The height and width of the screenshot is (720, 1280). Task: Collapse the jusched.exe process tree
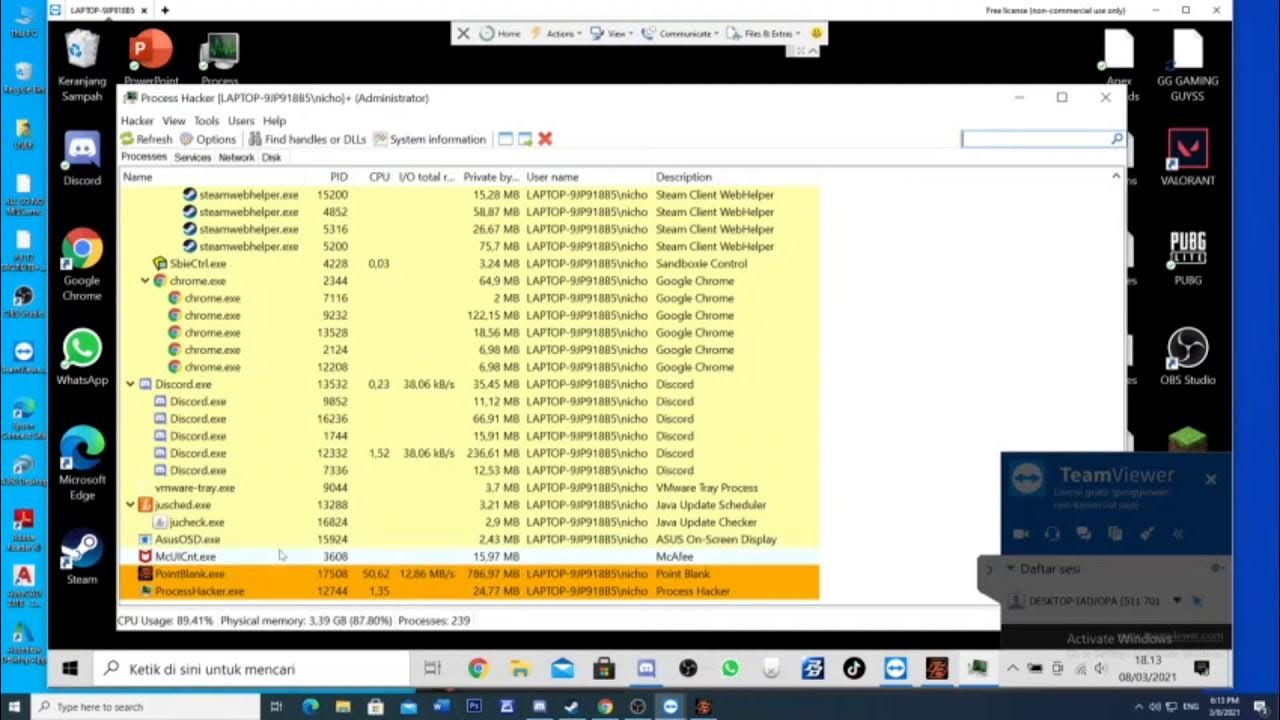point(130,505)
